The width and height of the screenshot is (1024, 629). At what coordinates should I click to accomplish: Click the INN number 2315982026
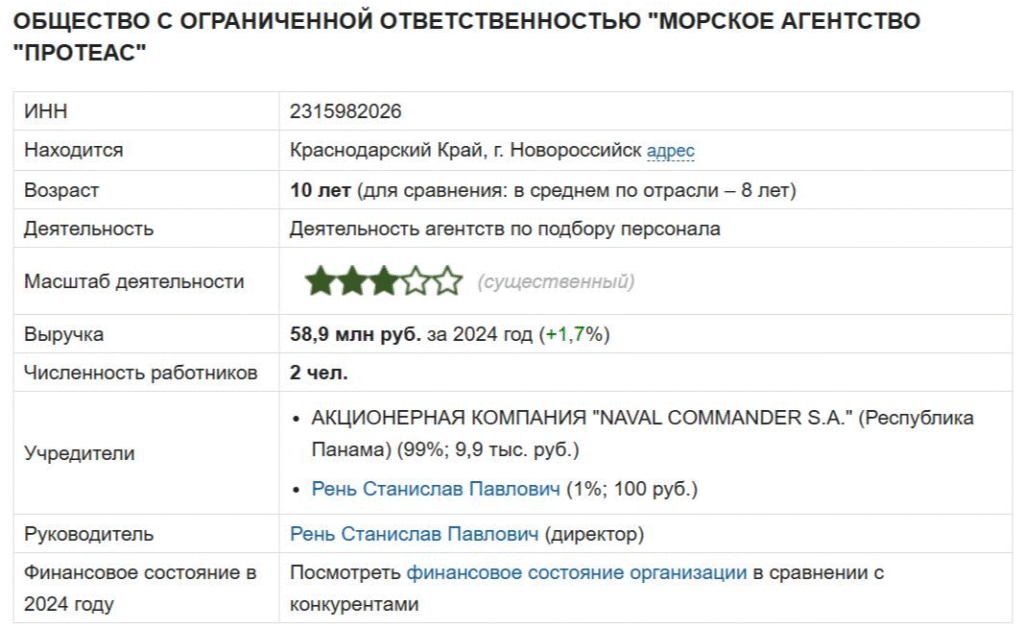click(x=345, y=111)
